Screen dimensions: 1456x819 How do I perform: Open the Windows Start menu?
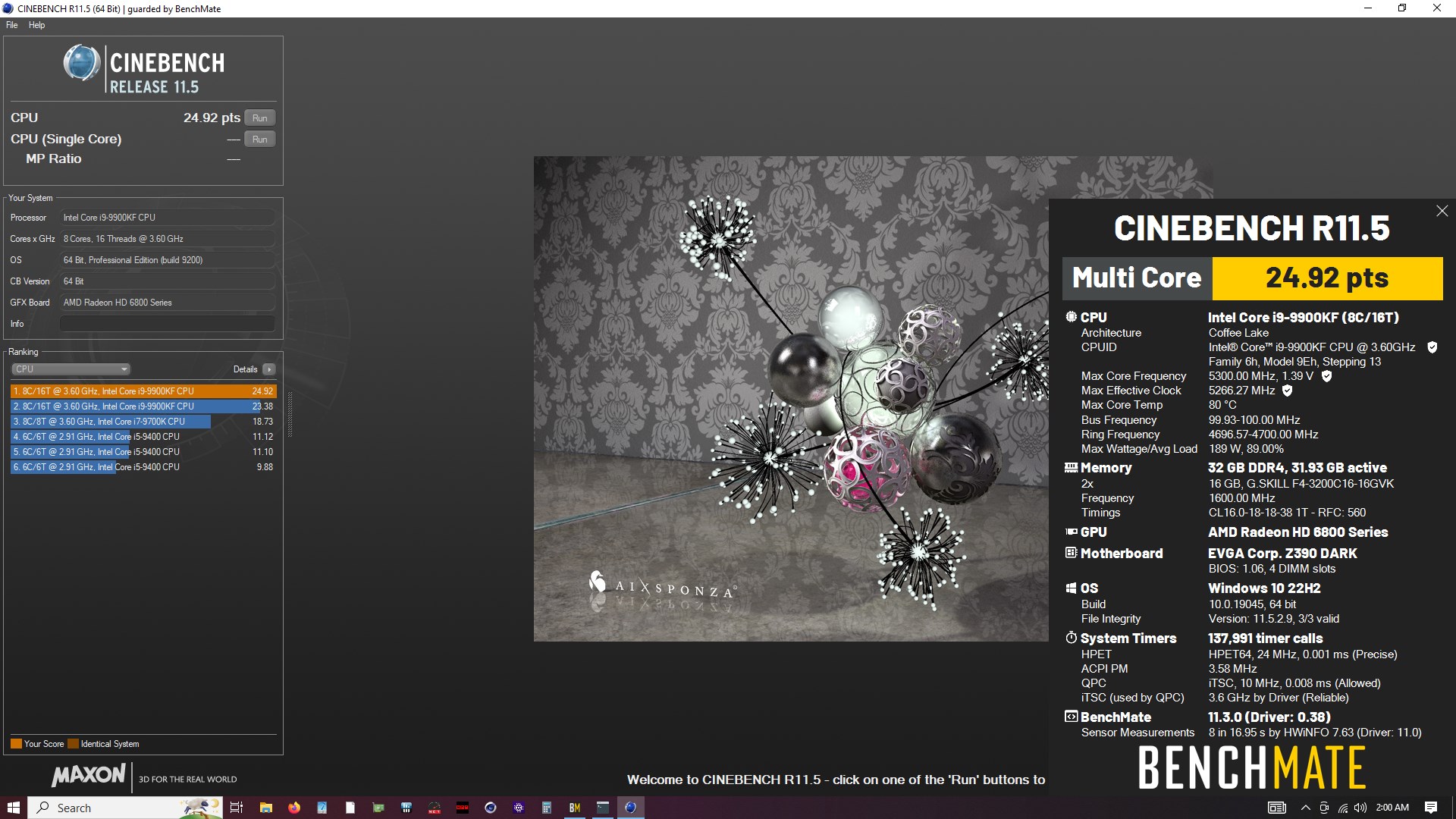(14, 808)
